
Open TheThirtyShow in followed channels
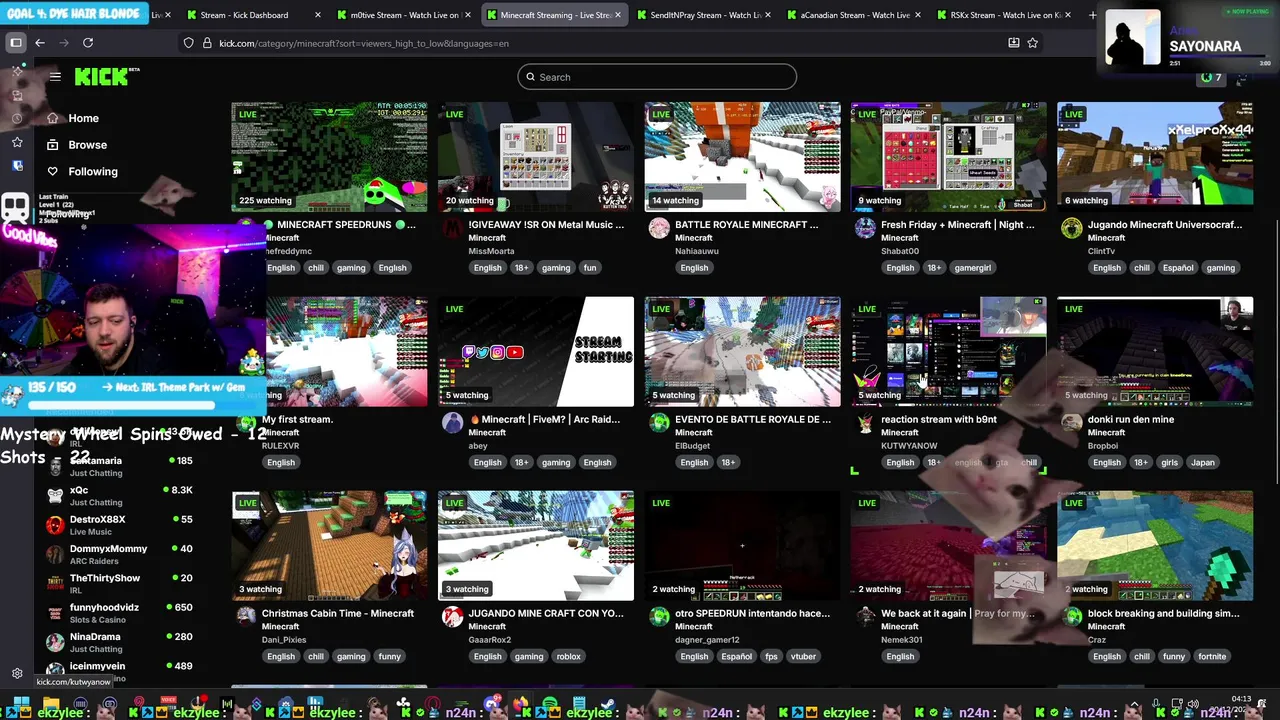click(120, 583)
